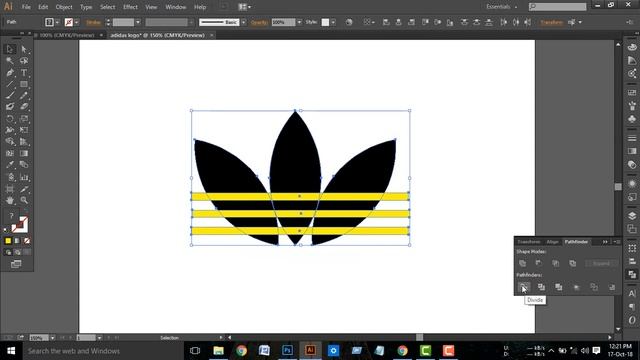The height and width of the screenshot is (360, 640).
Task: Select the Selection tool arrow
Action: 10,49
